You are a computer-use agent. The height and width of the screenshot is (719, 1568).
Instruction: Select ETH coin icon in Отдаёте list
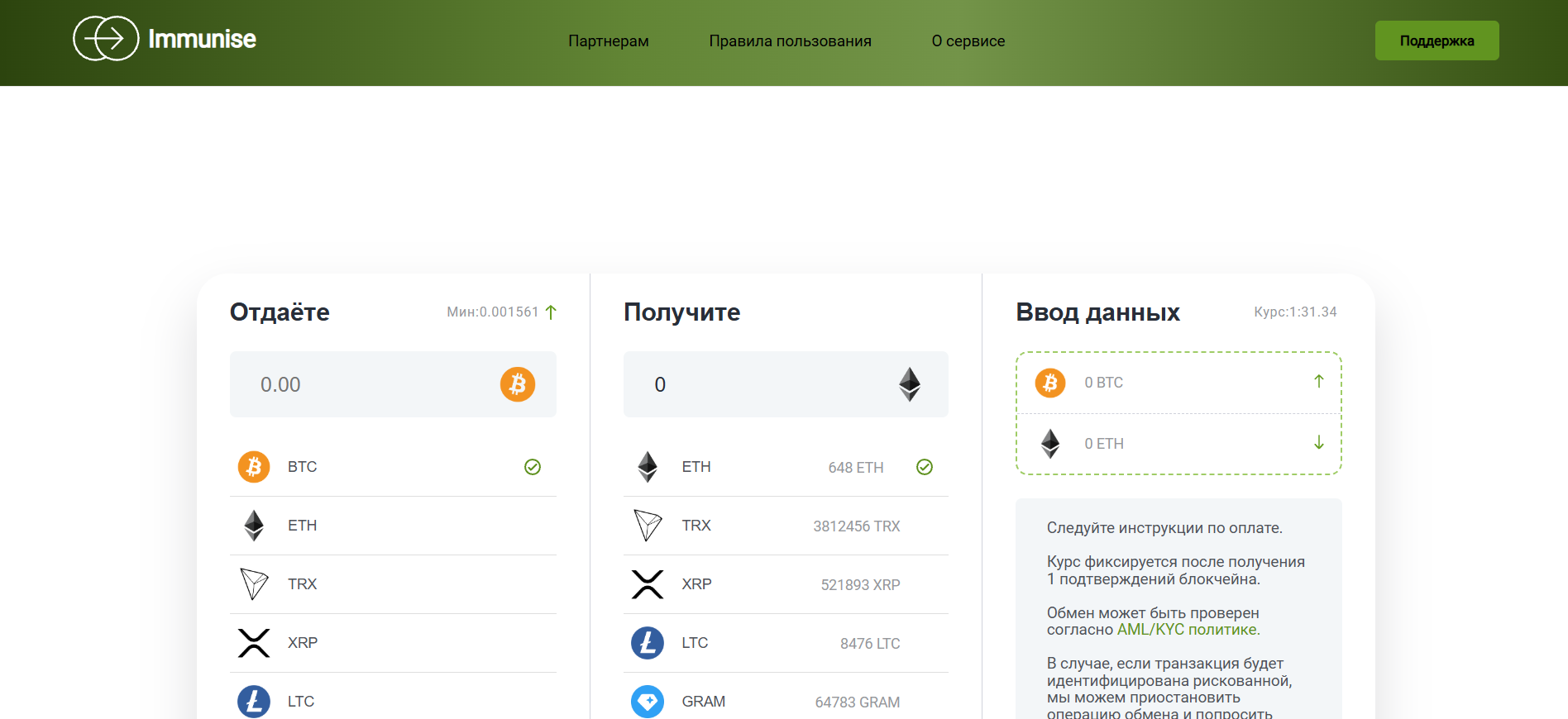click(x=254, y=526)
